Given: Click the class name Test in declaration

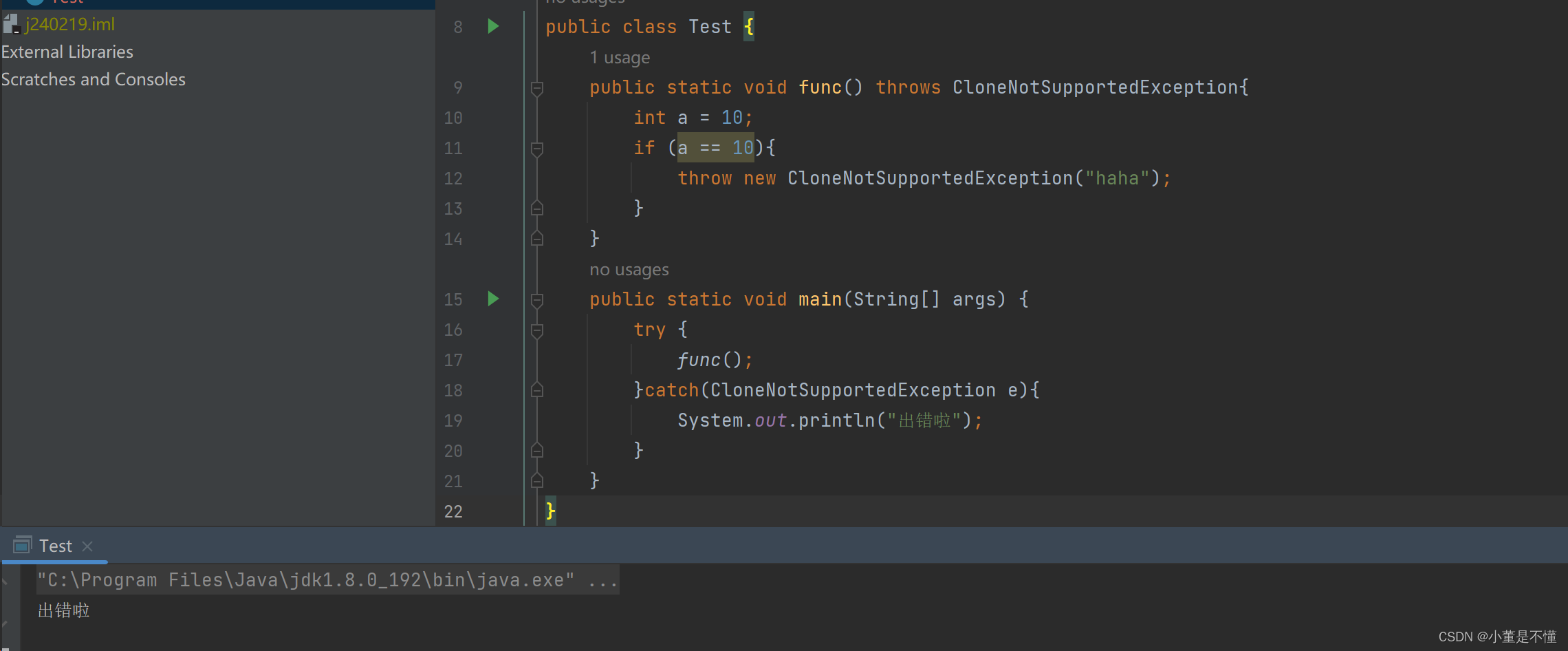Looking at the screenshot, I should (710, 27).
